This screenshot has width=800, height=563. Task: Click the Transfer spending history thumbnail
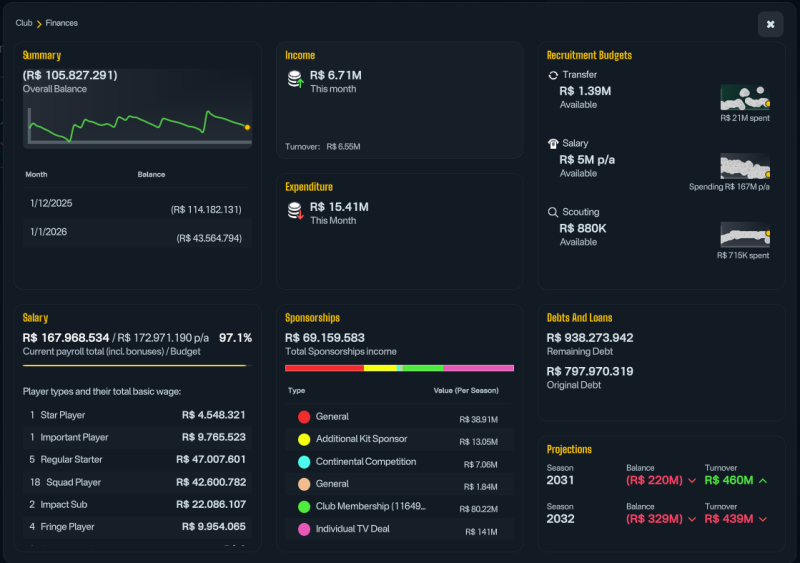tap(745, 97)
